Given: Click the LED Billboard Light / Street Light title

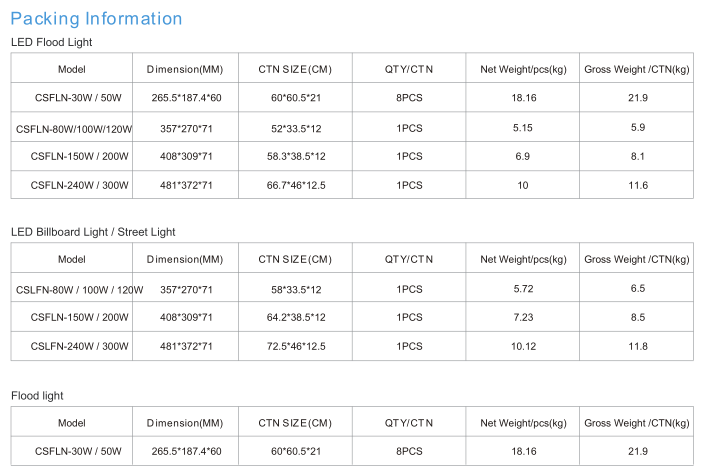Looking at the screenshot, I should tap(93, 232).
